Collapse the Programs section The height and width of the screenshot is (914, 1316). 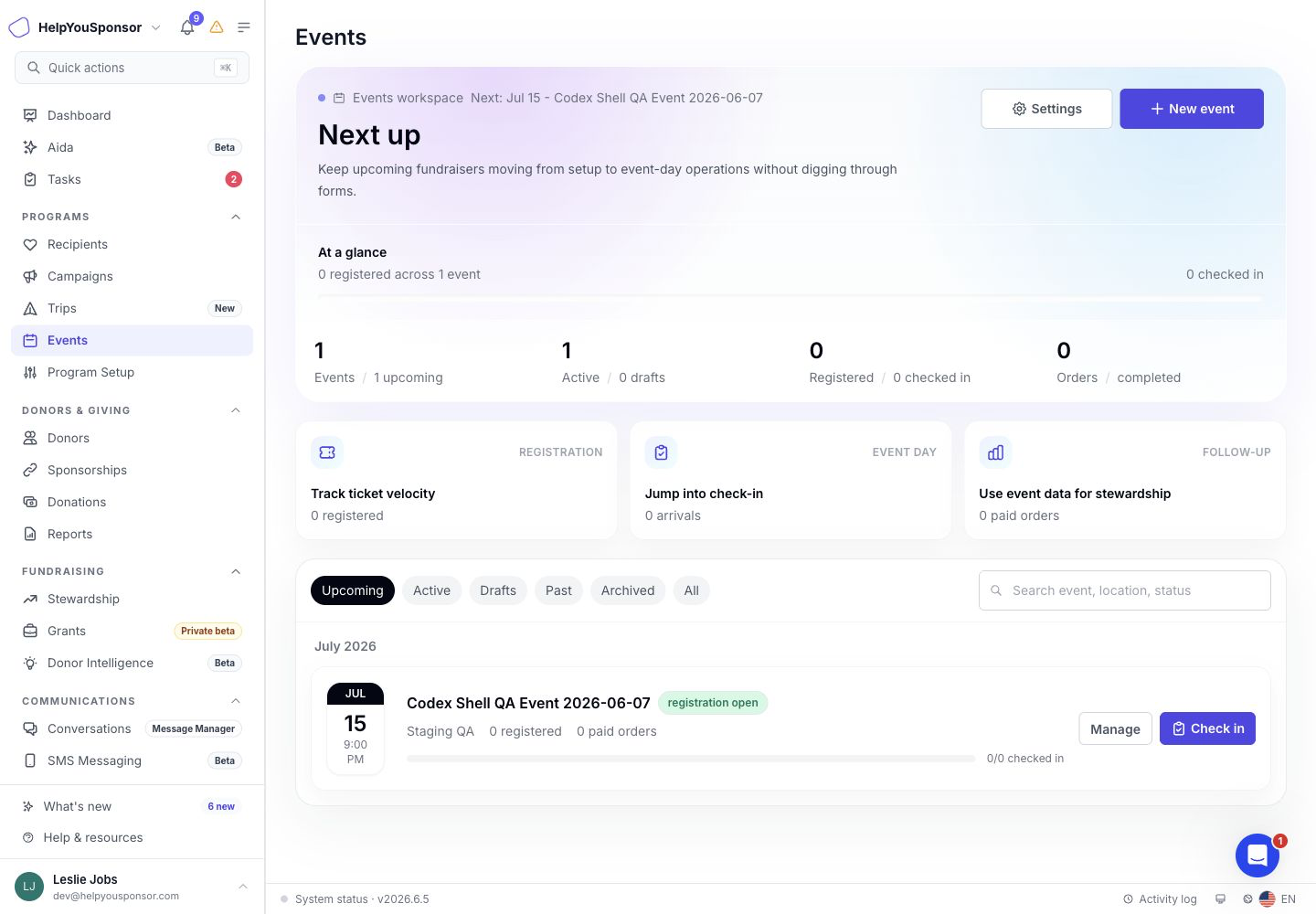(x=236, y=217)
